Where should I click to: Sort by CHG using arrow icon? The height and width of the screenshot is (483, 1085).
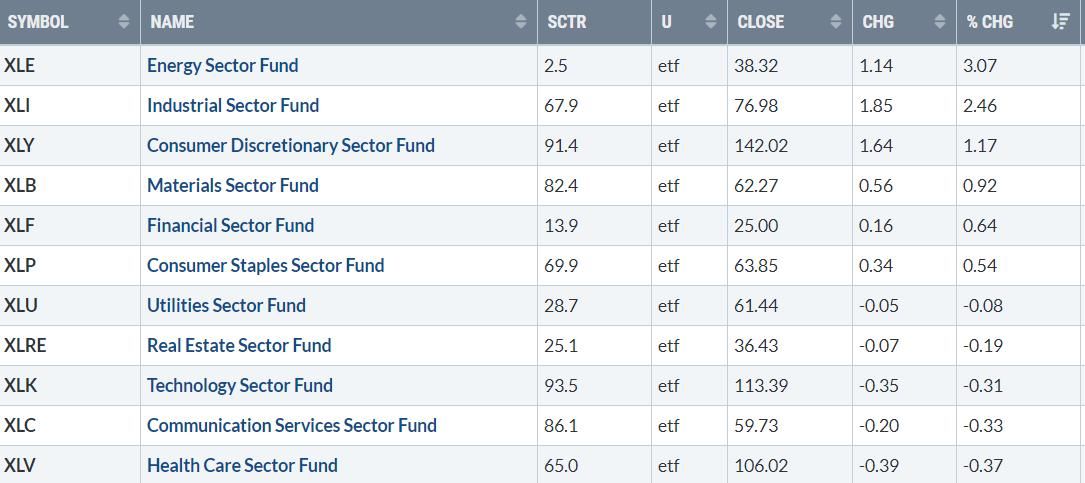click(939, 22)
